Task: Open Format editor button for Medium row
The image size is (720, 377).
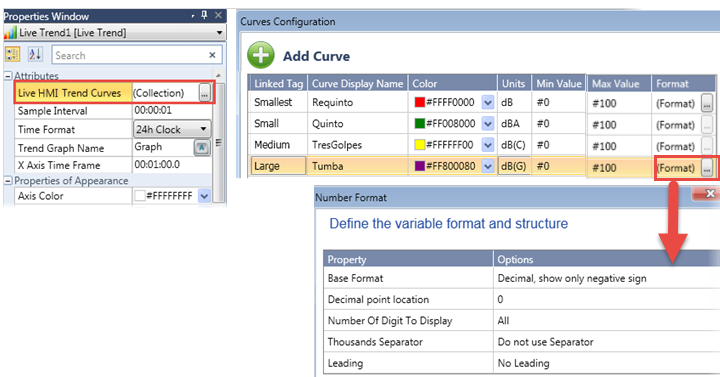Action: (x=707, y=146)
